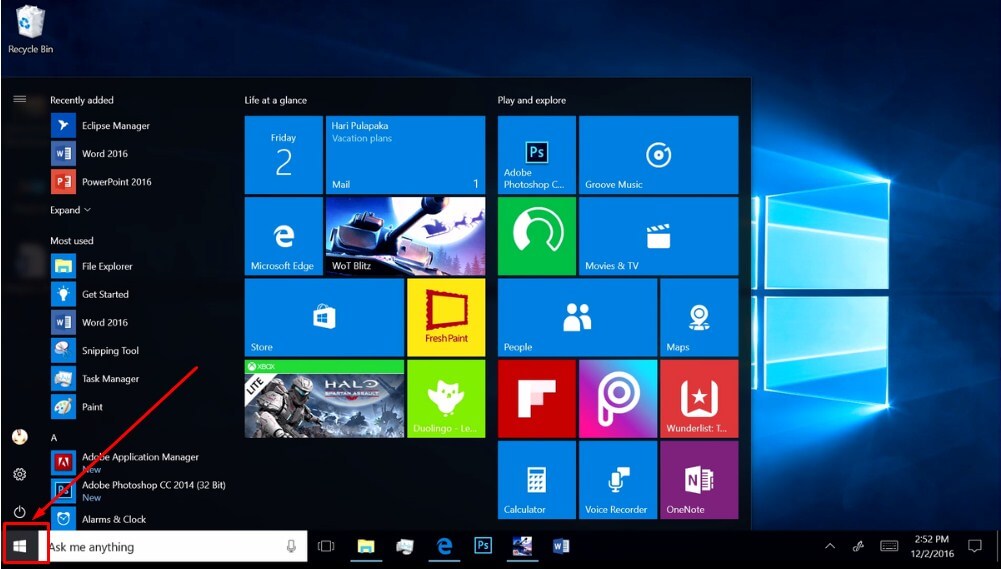Open File Explorer from Most used
This screenshot has height=569, width=1001.
click(x=93, y=266)
